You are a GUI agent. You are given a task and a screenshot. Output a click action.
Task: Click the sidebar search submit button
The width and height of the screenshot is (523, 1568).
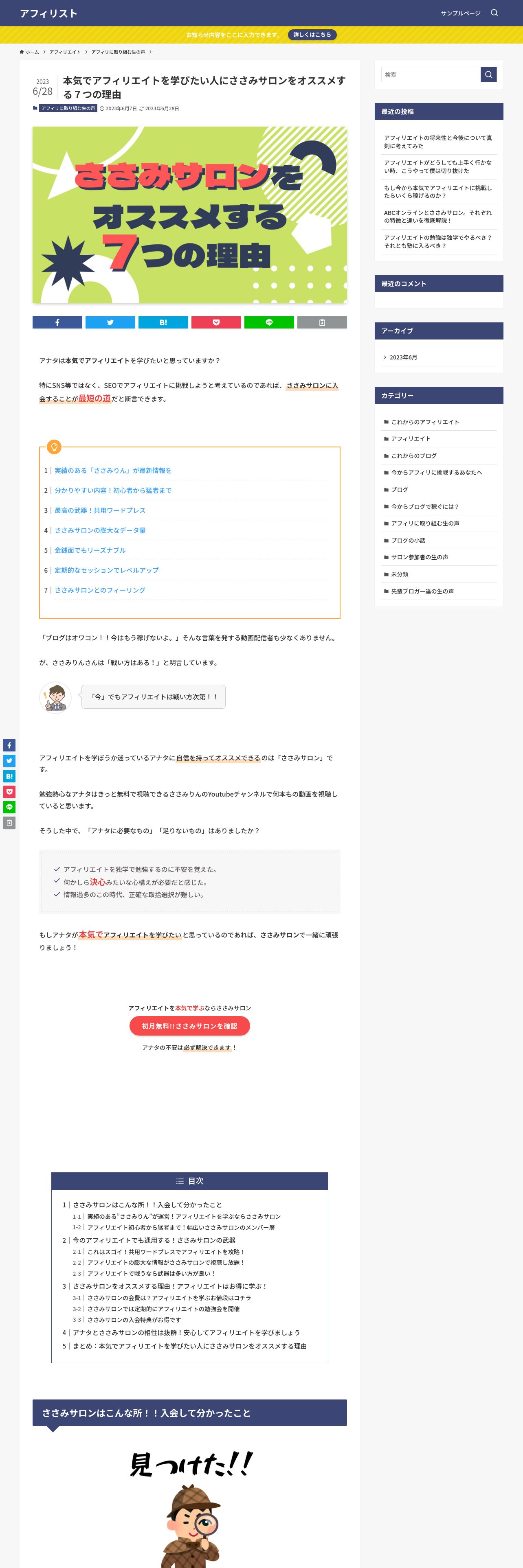[x=488, y=74]
